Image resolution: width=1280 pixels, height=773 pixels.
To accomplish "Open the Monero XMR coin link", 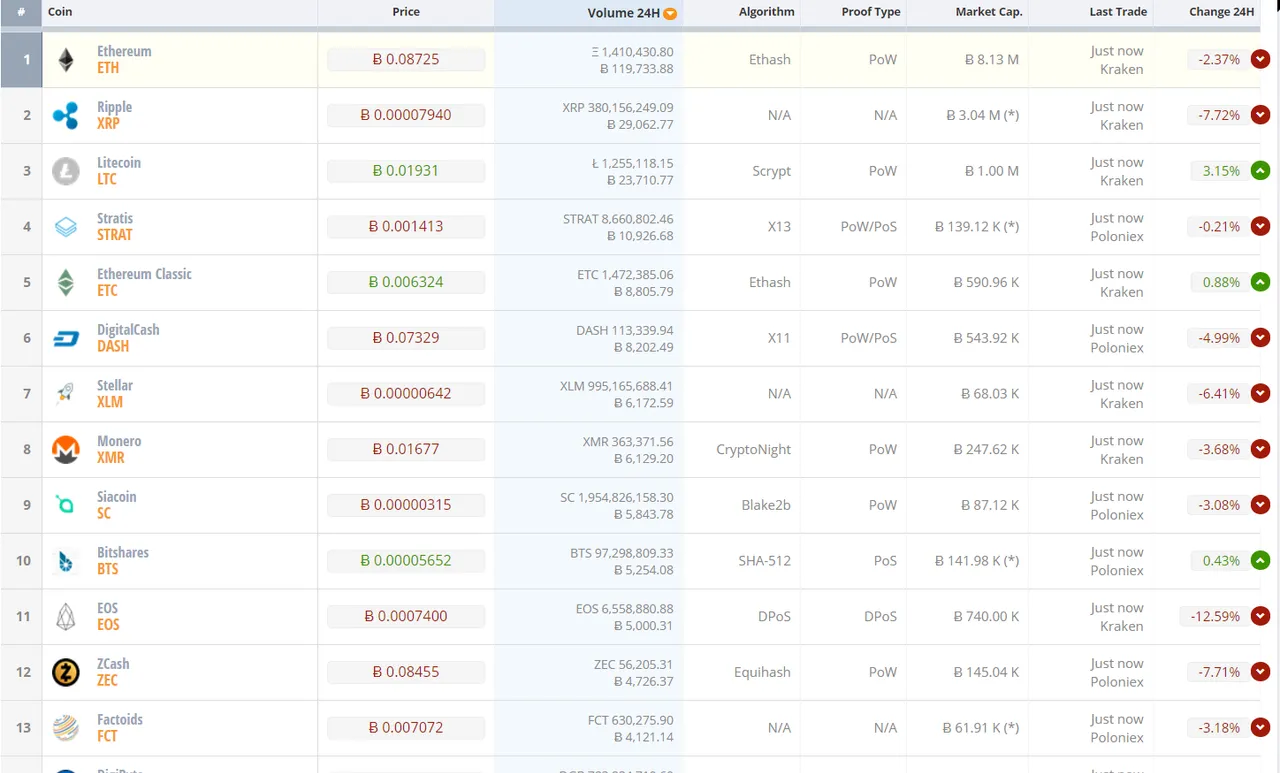I will [x=119, y=450].
